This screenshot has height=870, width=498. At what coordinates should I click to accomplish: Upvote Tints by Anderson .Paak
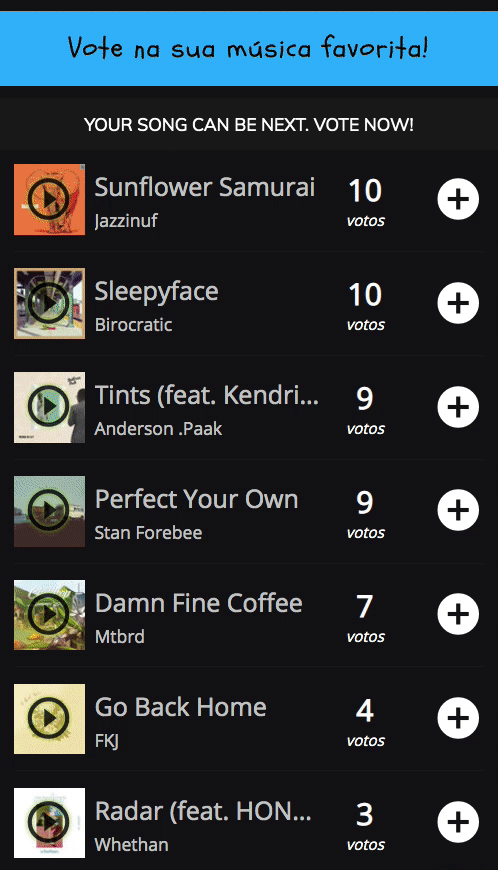(x=458, y=407)
